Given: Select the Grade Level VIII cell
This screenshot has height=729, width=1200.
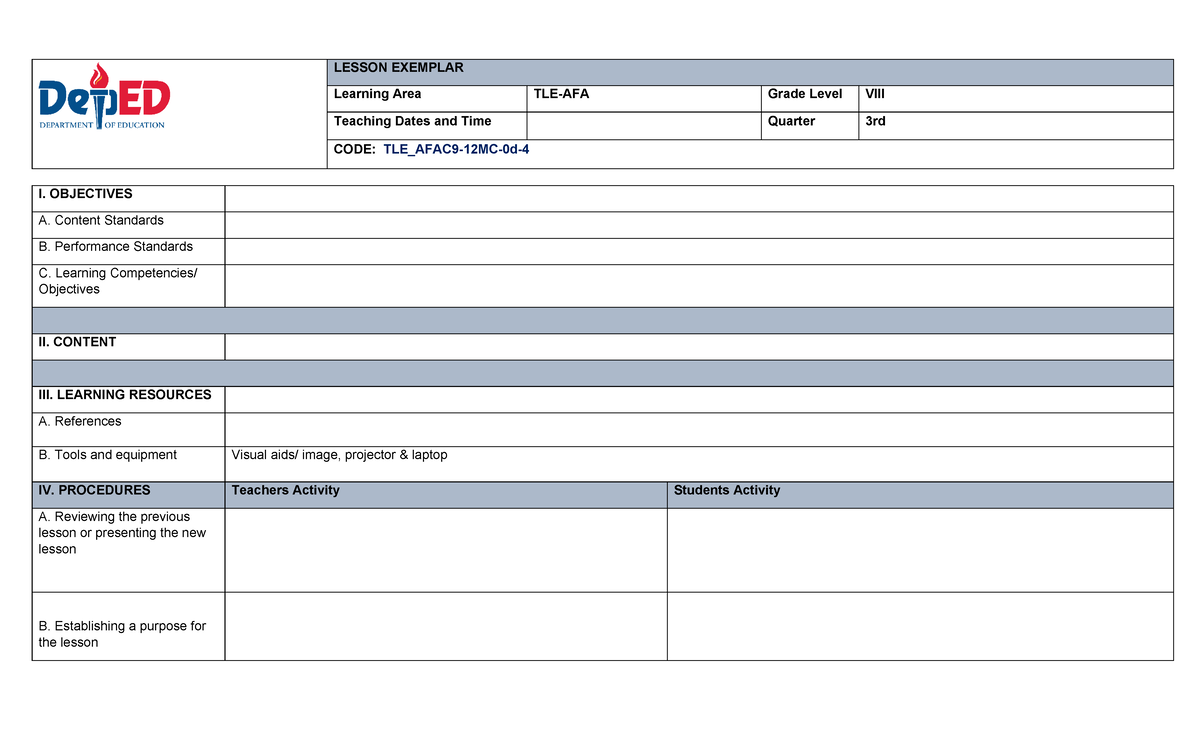Looking at the screenshot, I should pyautogui.click(x=875, y=94).
